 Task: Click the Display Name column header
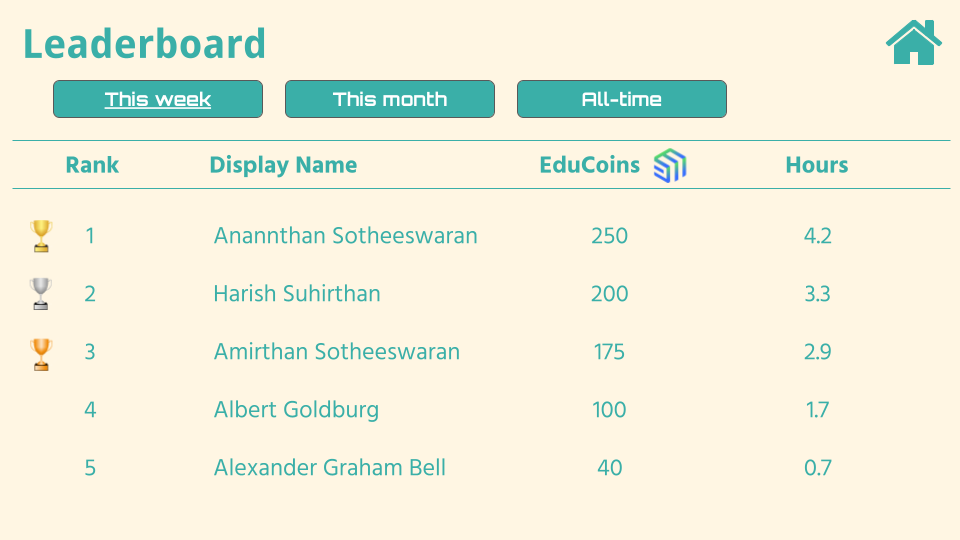[x=283, y=165]
